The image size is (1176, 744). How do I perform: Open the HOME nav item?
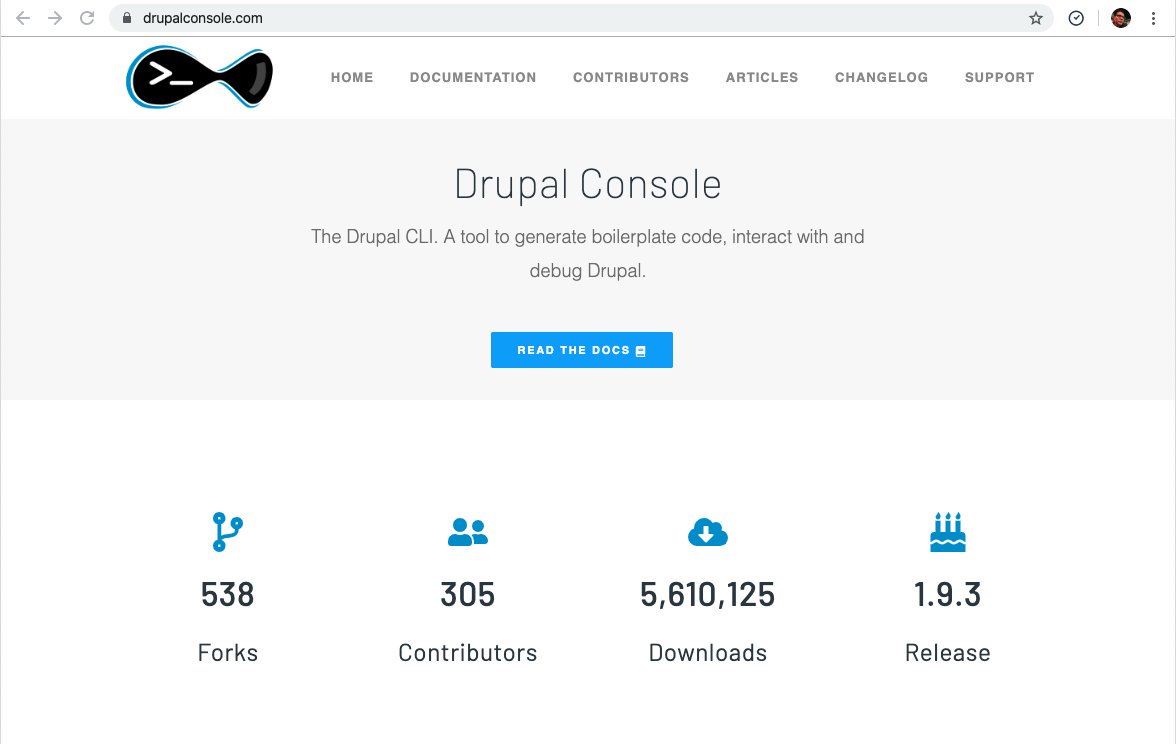[352, 77]
